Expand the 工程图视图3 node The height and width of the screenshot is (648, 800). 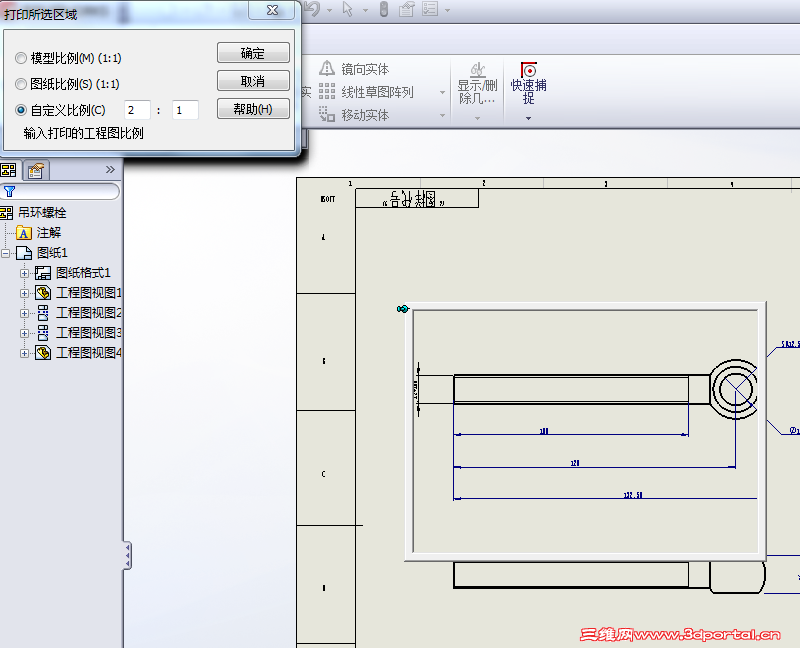click(x=24, y=333)
